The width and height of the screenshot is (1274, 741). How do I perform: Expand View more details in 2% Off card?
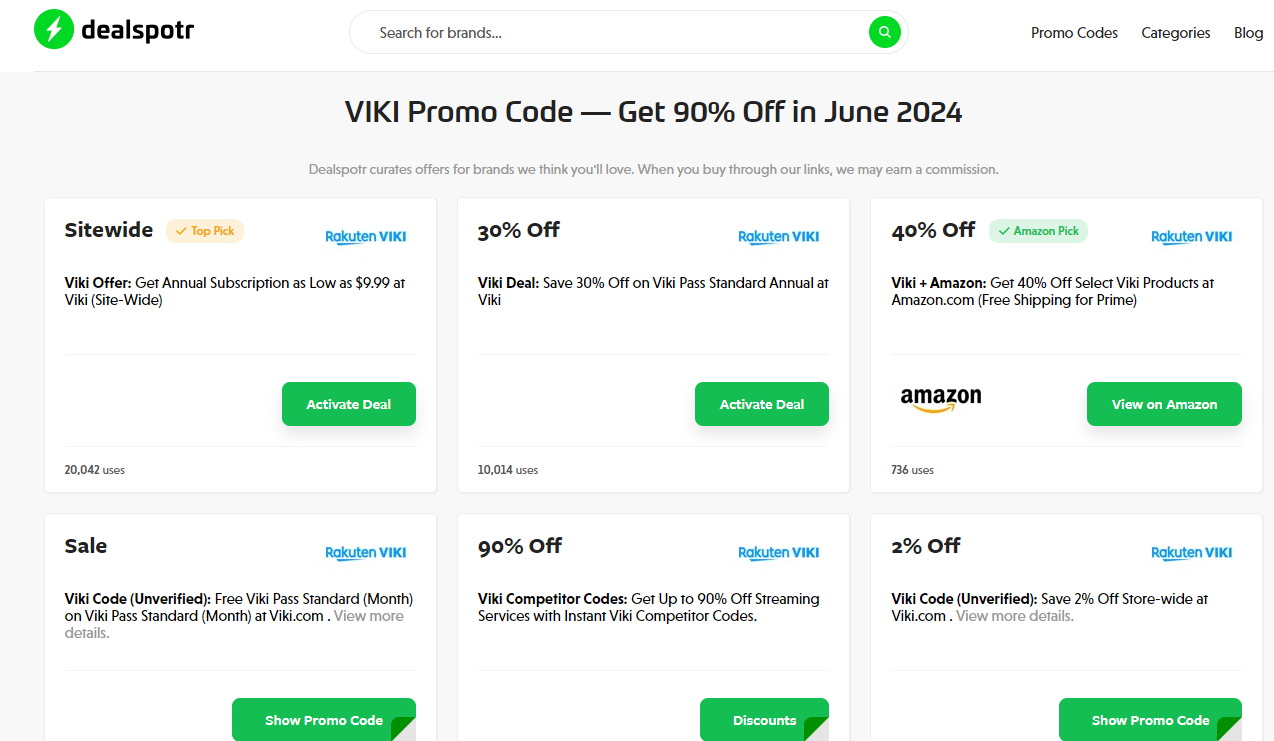[x=1014, y=616]
